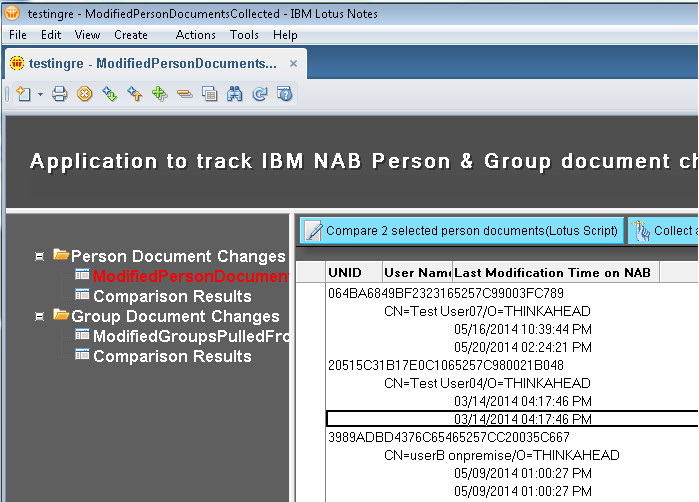Close the testingre ModifiedPersonDocuments tab
The height and width of the screenshot is (502, 699).
click(x=293, y=63)
